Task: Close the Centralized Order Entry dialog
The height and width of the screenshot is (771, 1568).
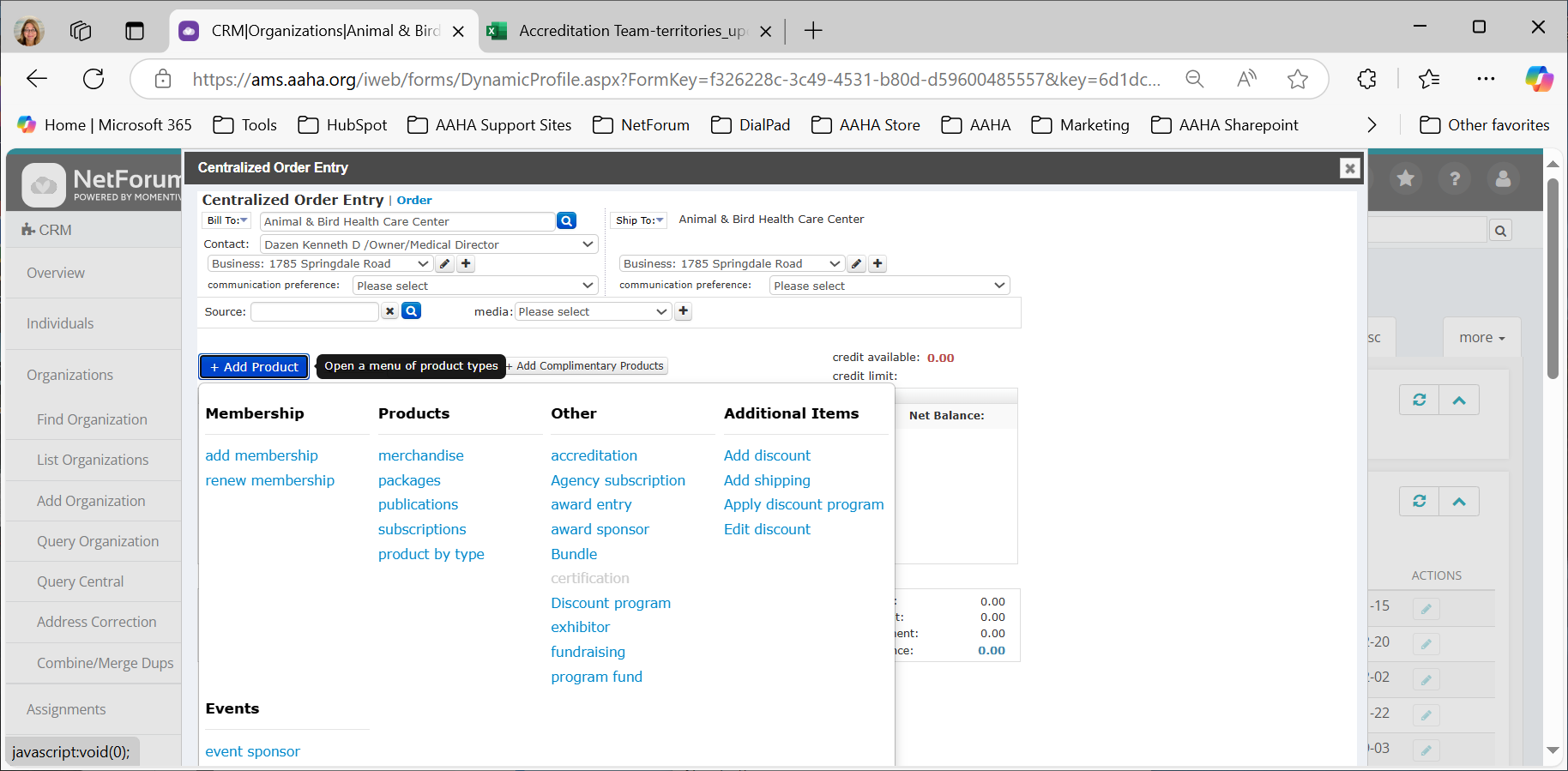Action: point(1349,168)
